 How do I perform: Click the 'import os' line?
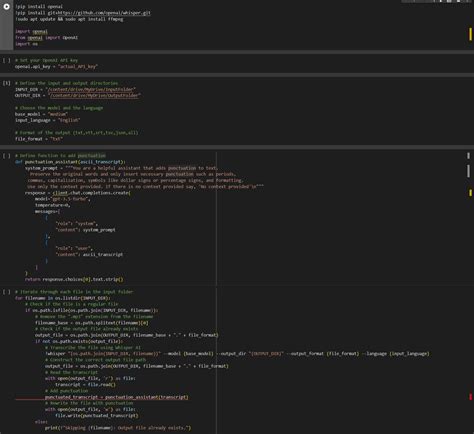[x=26, y=44]
